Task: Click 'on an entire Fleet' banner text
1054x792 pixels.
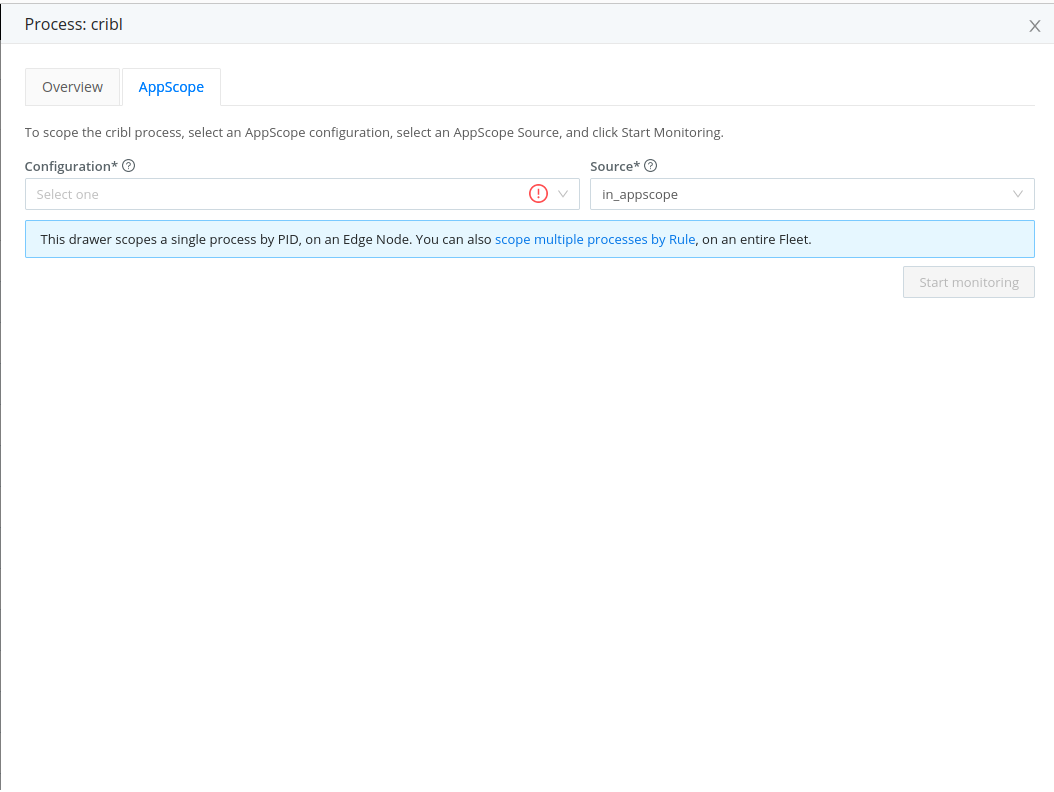Action: pos(756,240)
